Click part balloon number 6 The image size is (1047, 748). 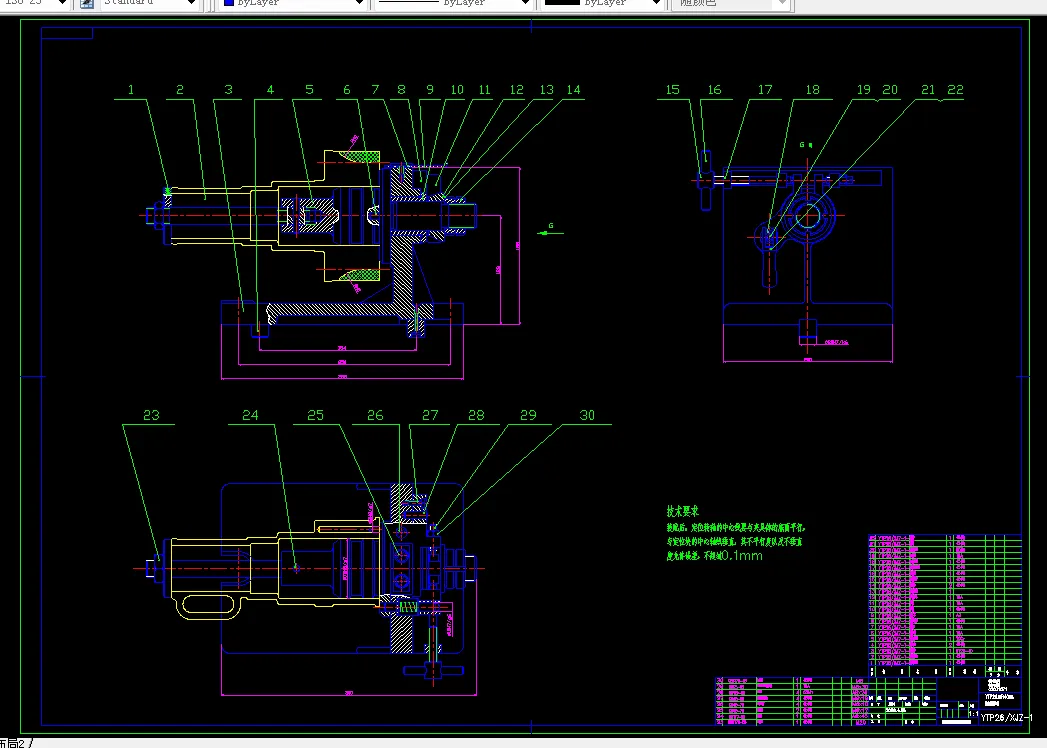click(x=347, y=89)
